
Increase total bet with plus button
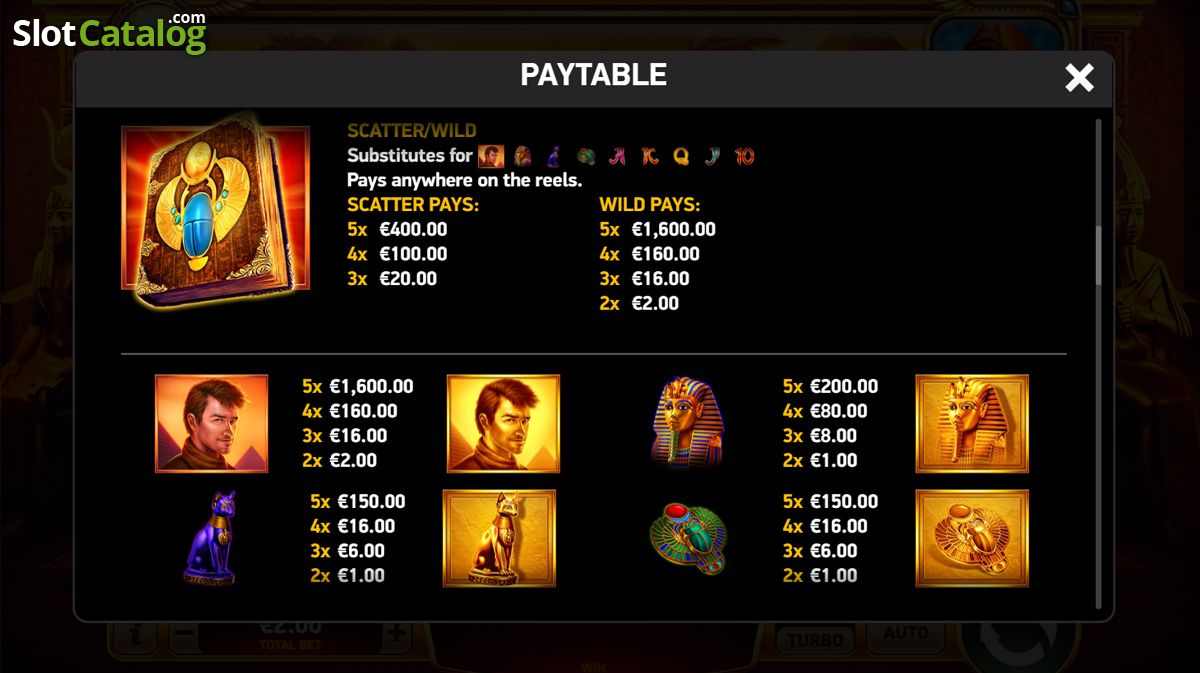[x=396, y=634]
